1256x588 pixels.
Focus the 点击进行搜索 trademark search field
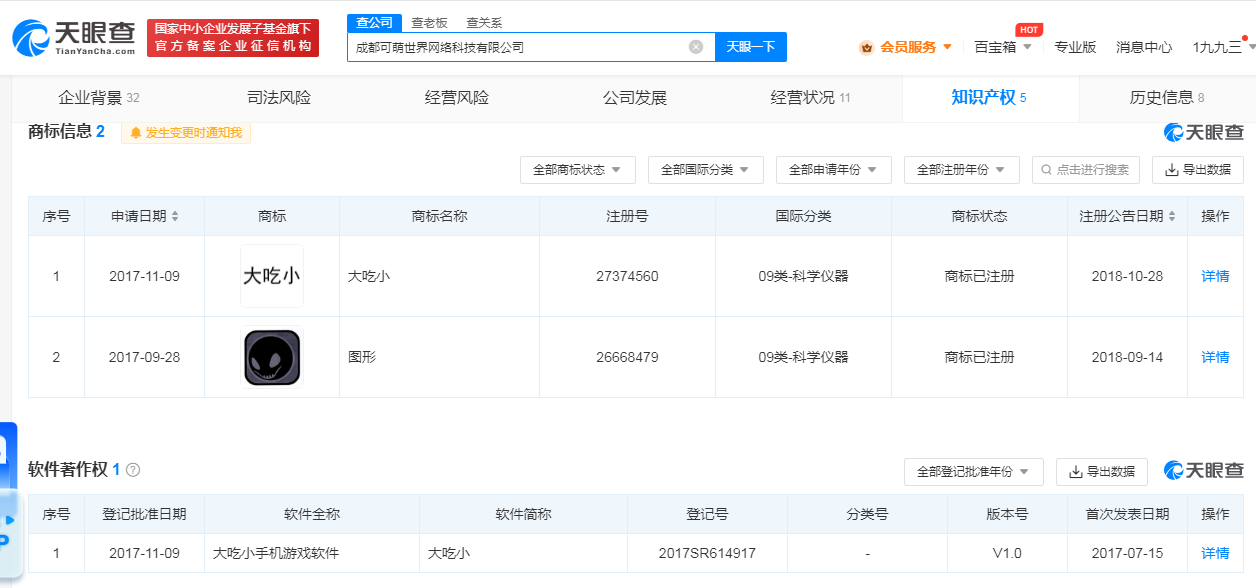point(1086,170)
